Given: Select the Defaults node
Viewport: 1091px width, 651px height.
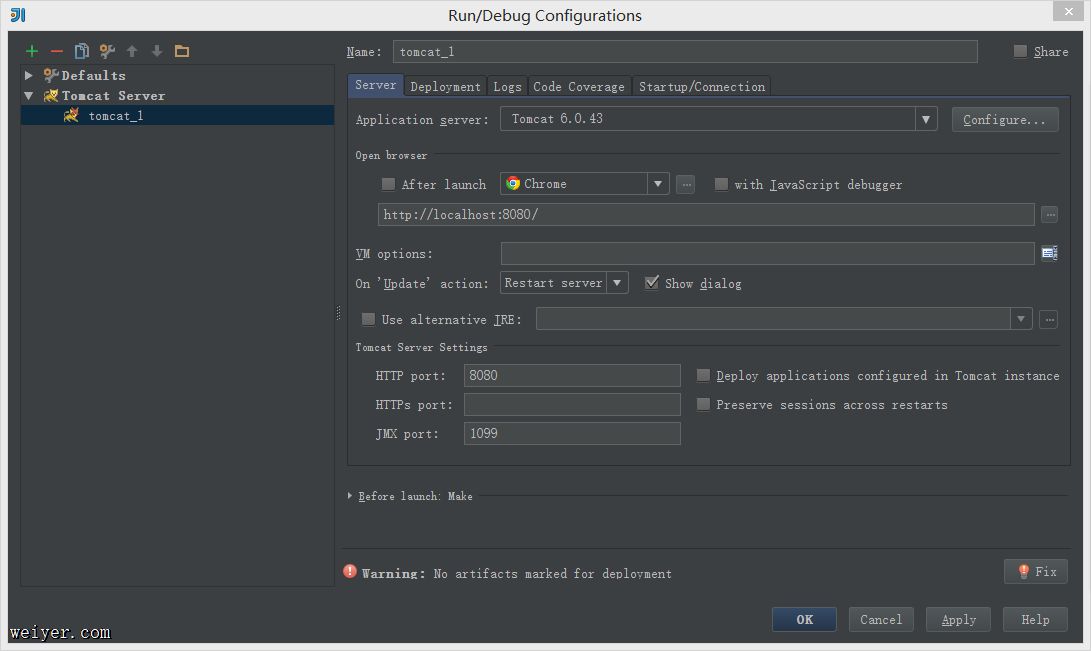Looking at the screenshot, I should pos(177,75).
